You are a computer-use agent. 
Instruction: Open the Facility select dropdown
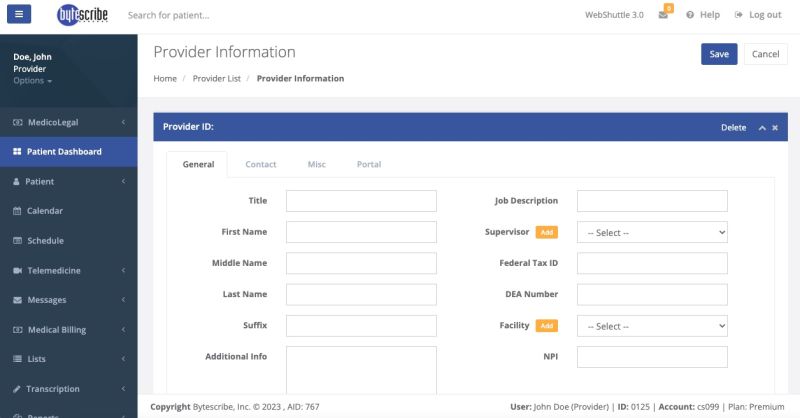651,326
